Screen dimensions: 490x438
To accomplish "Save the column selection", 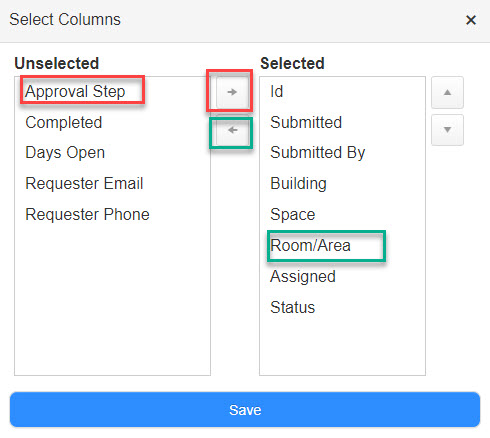I will [x=245, y=410].
